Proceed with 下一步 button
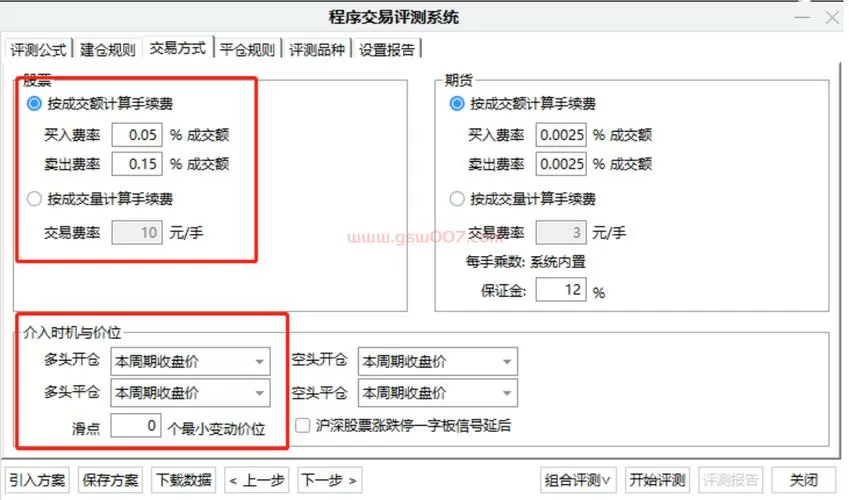 pos(329,480)
